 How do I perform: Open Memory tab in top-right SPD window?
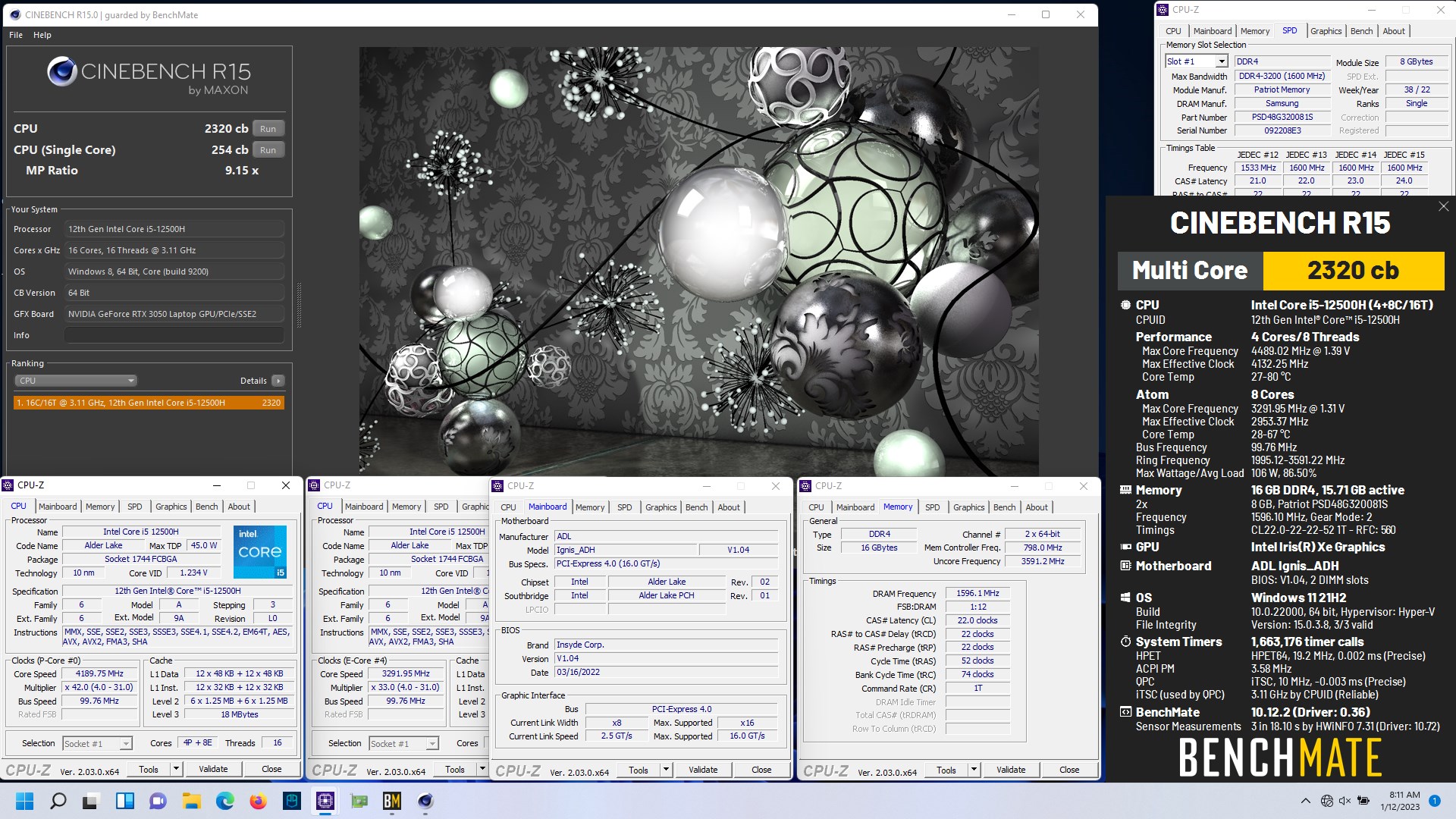coord(1255,31)
